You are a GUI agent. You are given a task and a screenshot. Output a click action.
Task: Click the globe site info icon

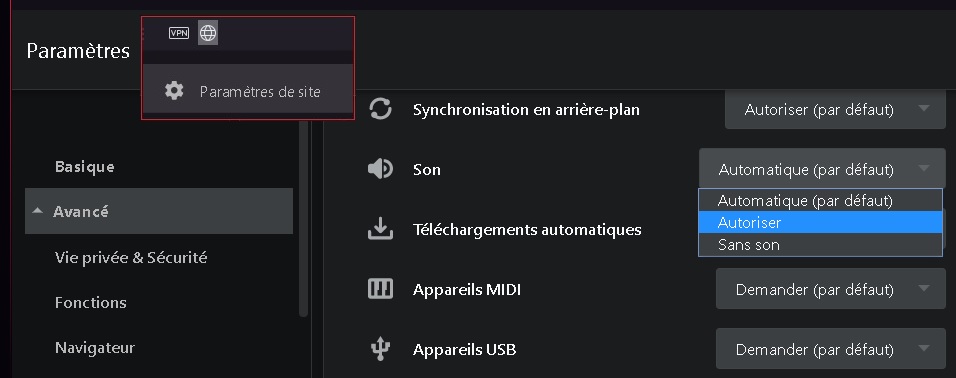[x=208, y=33]
